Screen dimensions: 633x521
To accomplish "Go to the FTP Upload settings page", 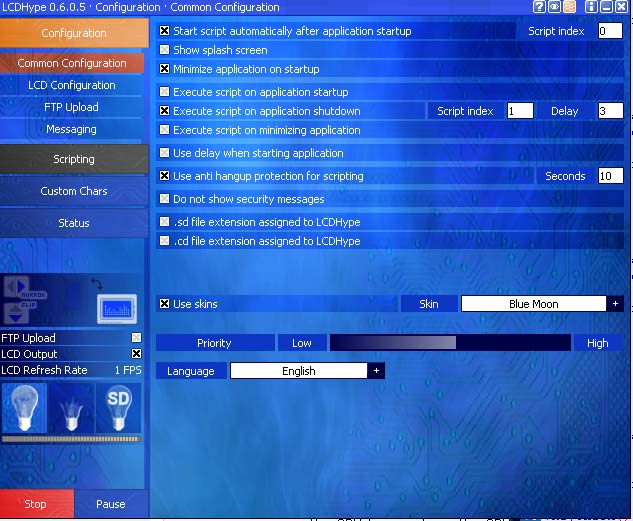I will 72,107.
